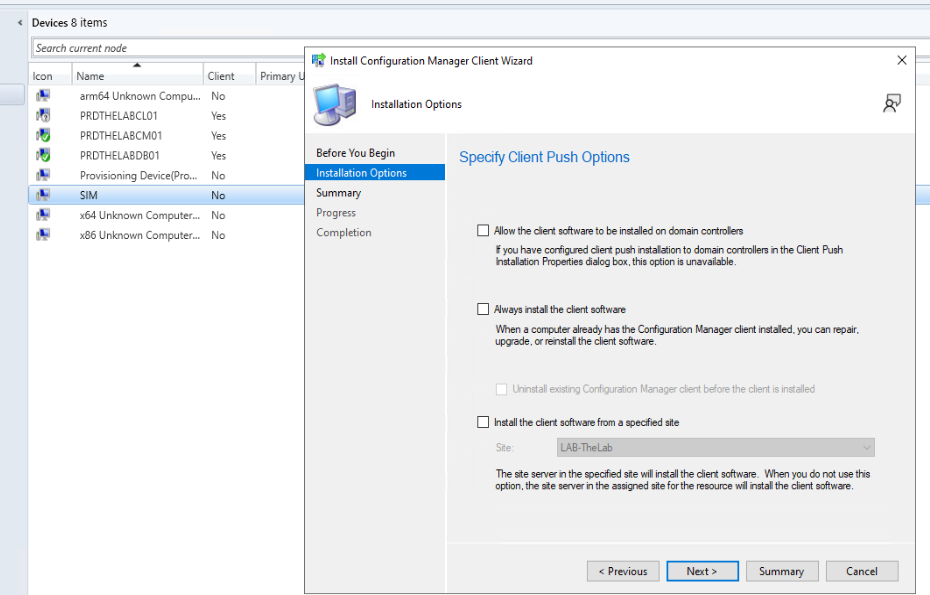Click Client value Yes for PRDTHELABCL01
This screenshot has height=595, width=930.
(218, 116)
